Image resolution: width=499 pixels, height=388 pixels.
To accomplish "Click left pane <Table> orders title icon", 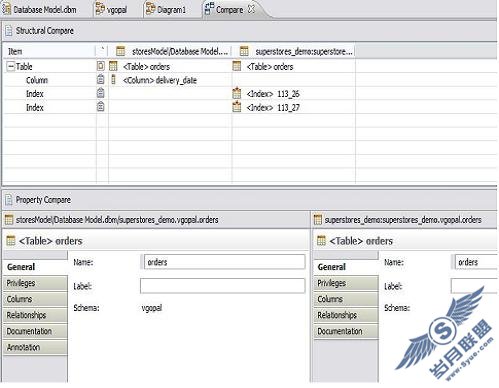I will [x=11, y=240].
